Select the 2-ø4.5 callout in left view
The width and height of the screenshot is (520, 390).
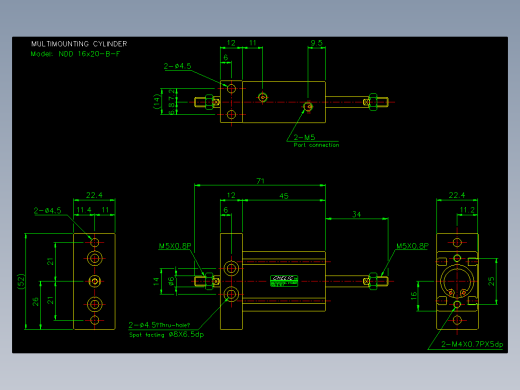click(x=47, y=210)
